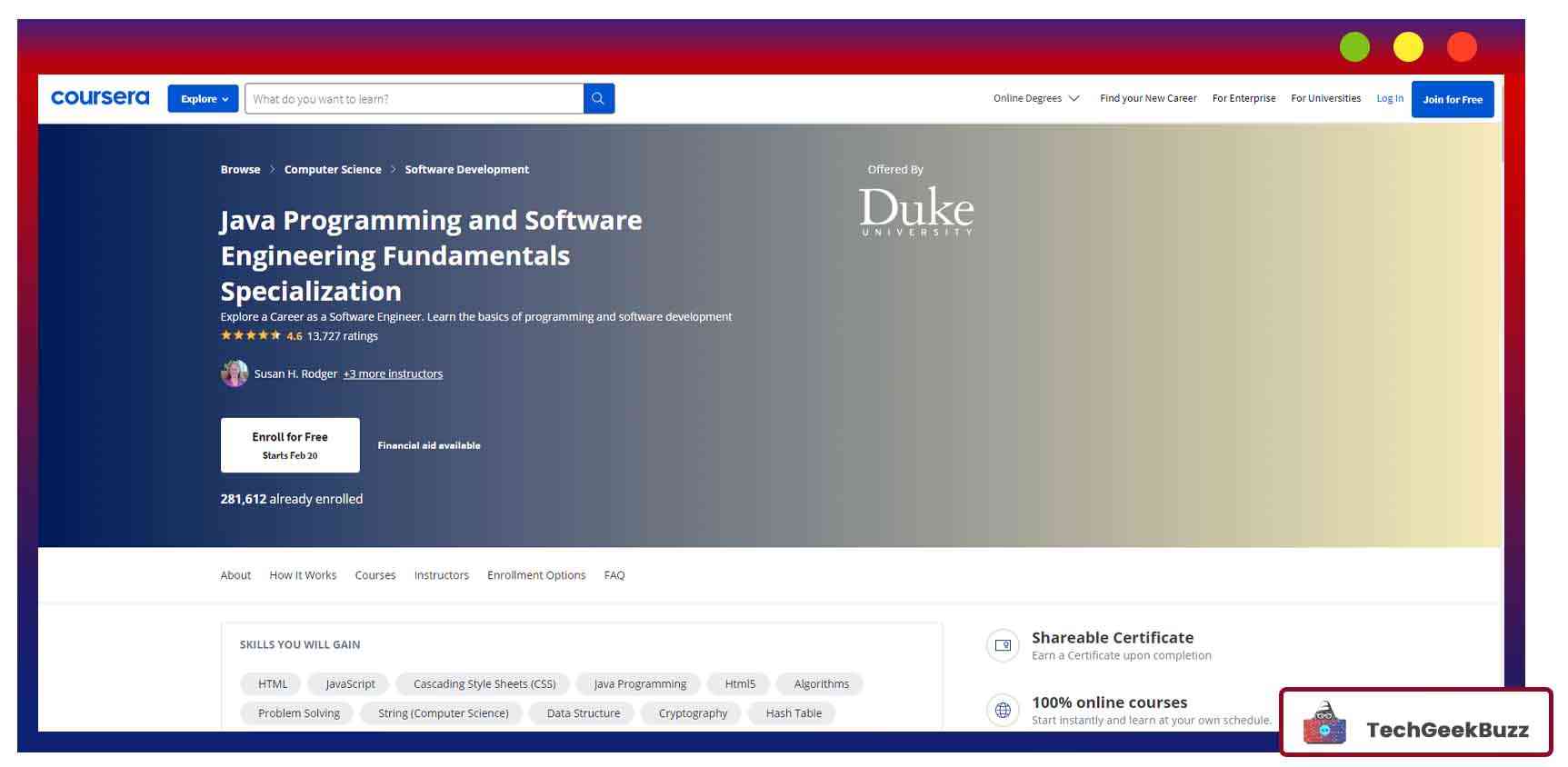This screenshot has height=767, width=1568.
Task: Click the Shareable Certificate icon
Action: (1003, 645)
